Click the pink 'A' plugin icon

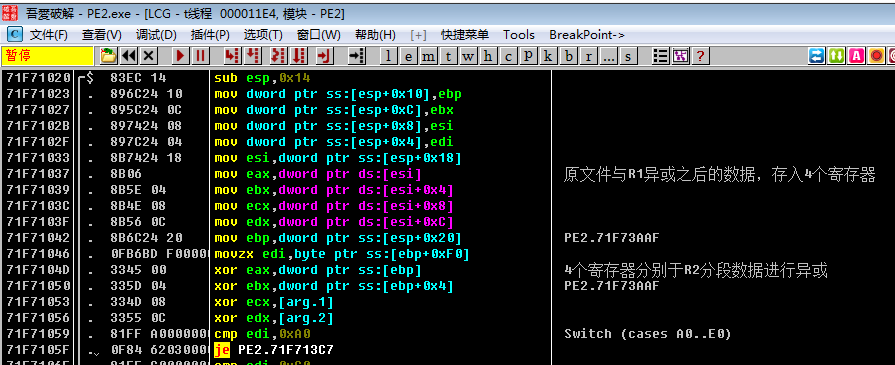[x=857, y=55]
